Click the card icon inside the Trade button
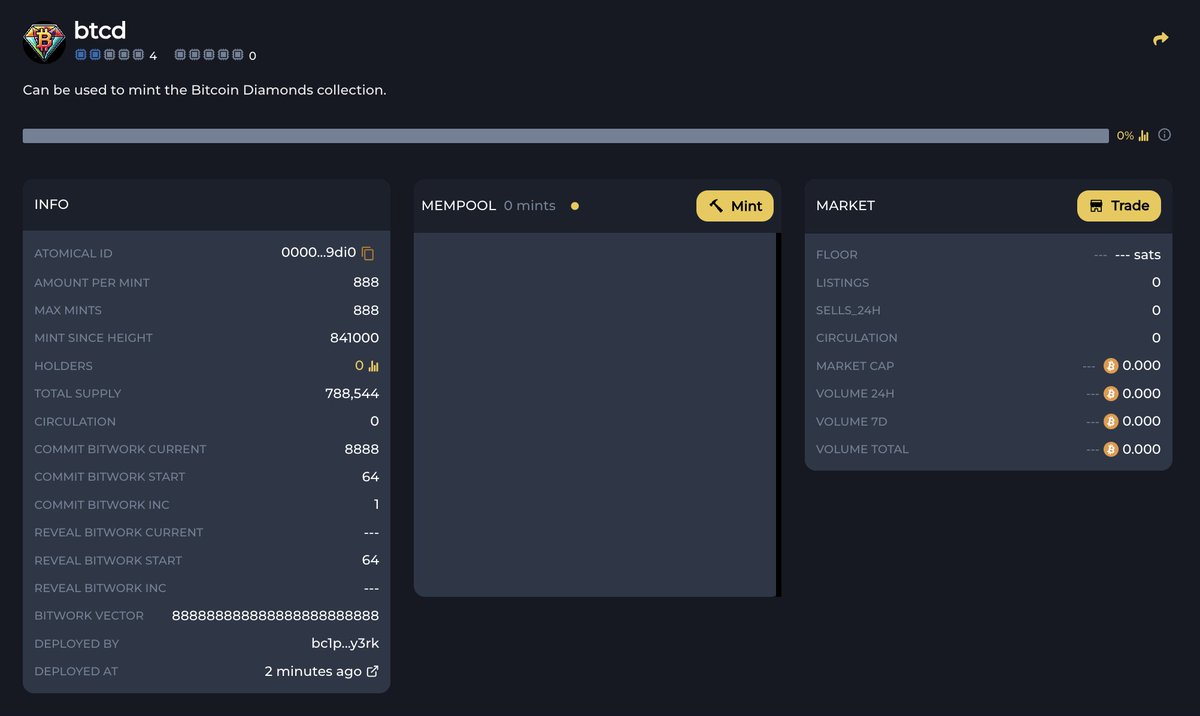Viewport: 1200px width, 716px height. pos(1096,205)
